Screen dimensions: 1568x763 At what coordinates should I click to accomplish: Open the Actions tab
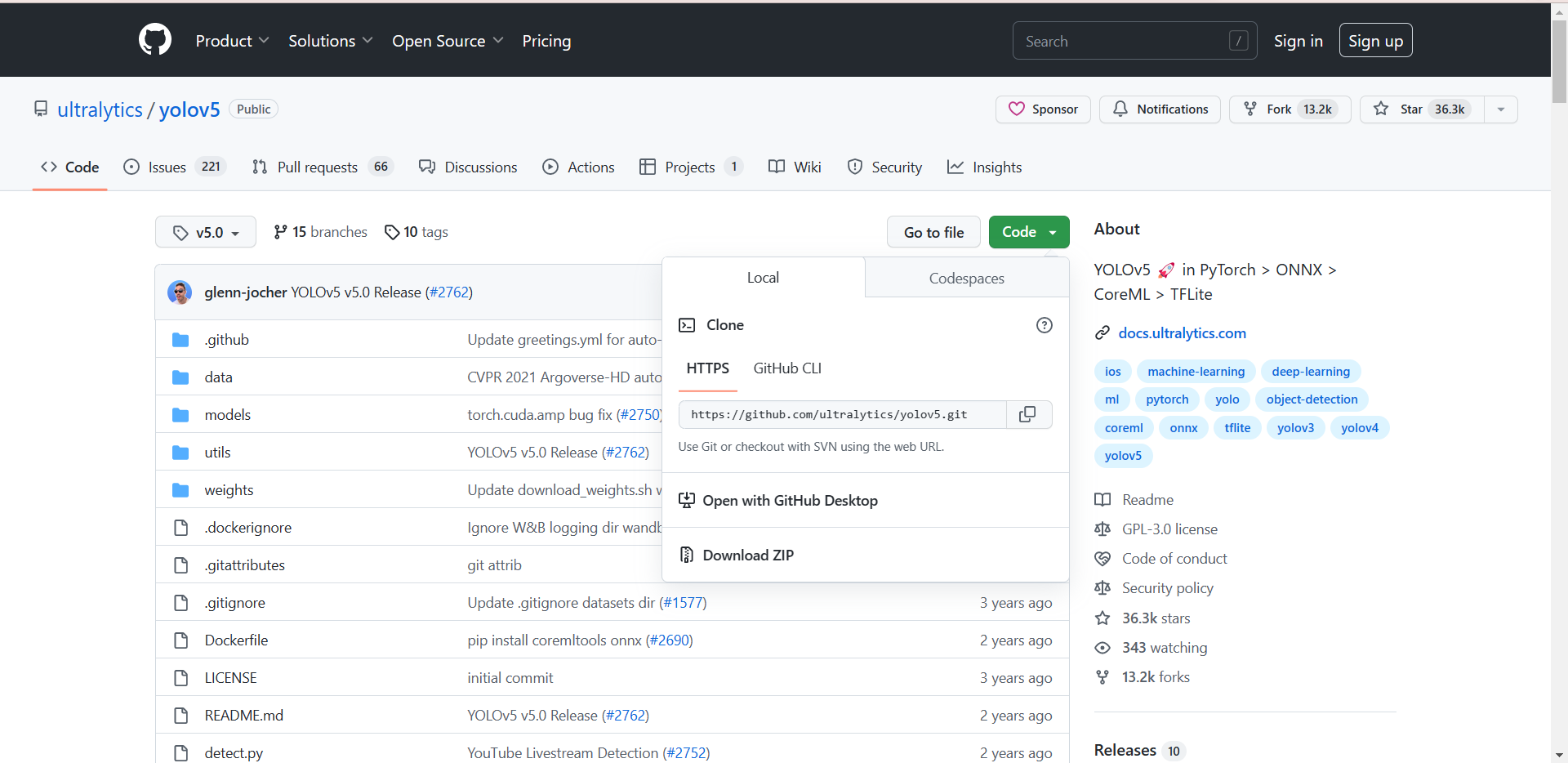(x=579, y=167)
